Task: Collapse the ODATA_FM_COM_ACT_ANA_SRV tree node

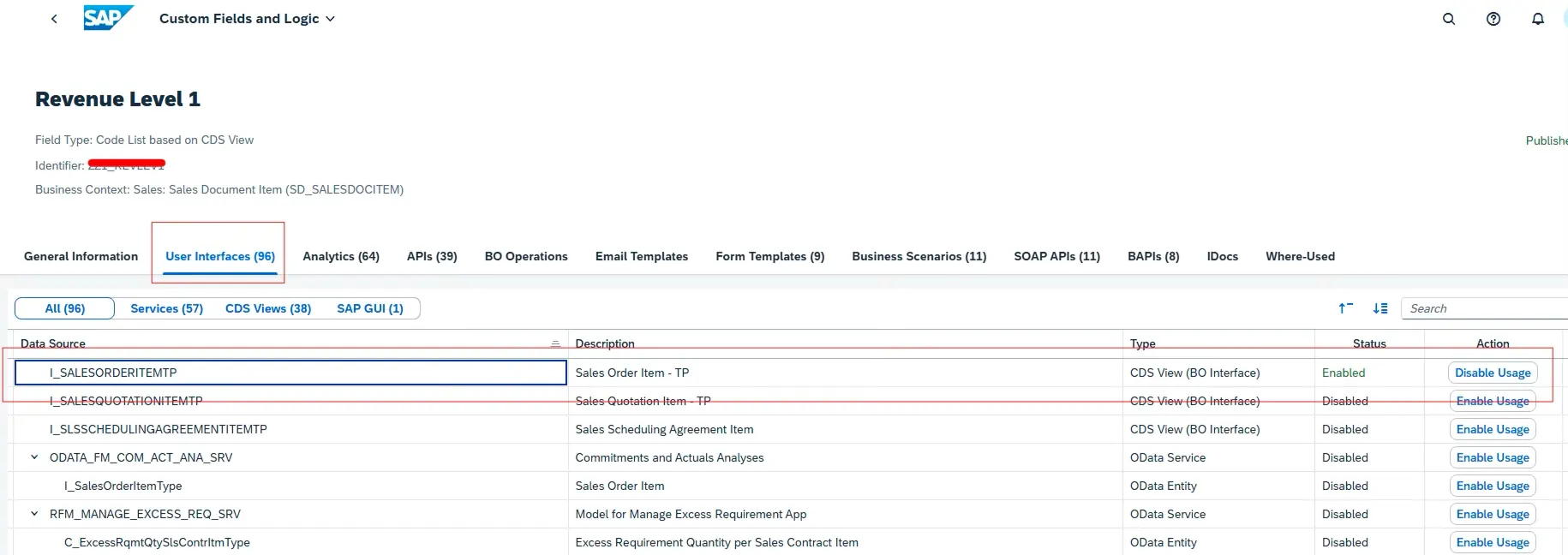Action: [x=34, y=457]
